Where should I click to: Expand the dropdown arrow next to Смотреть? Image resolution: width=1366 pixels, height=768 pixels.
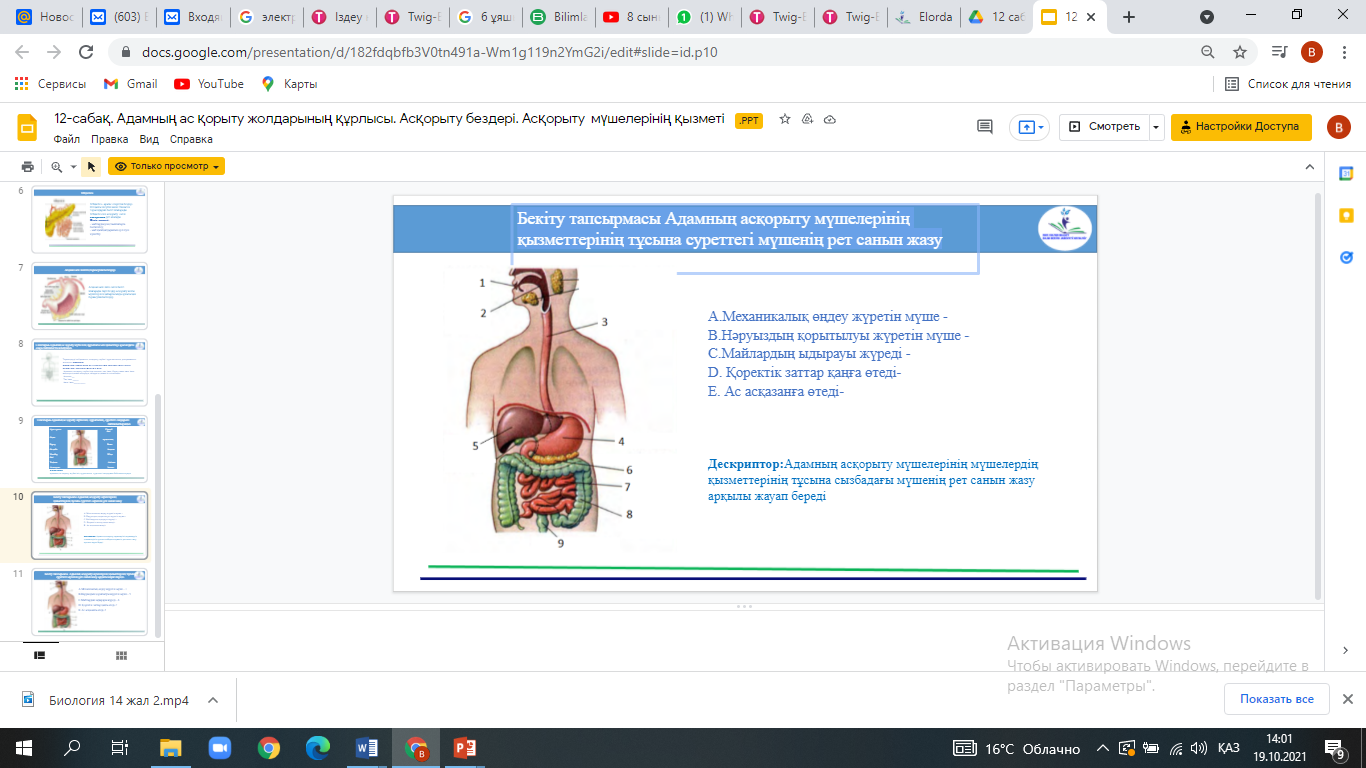[1157, 127]
